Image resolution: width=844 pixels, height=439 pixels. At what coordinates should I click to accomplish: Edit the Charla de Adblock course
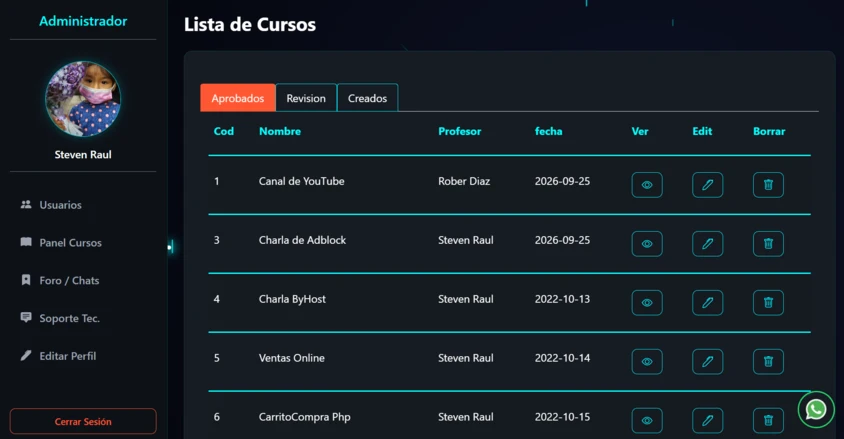tap(707, 244)
